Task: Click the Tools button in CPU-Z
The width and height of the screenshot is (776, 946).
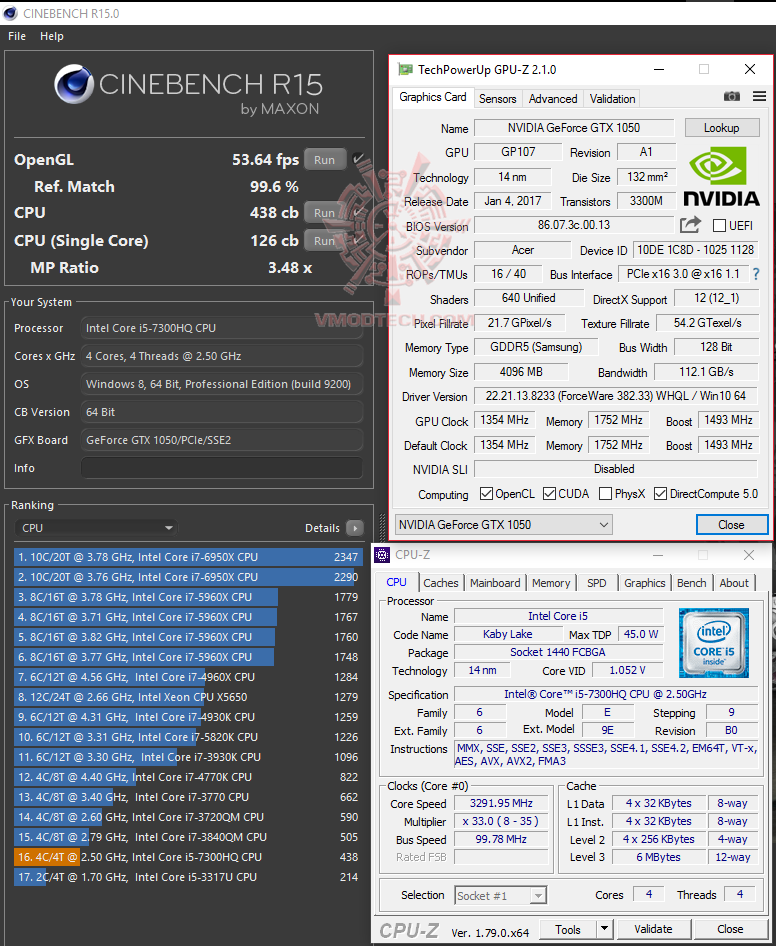Action: click(x=568, y=929)
